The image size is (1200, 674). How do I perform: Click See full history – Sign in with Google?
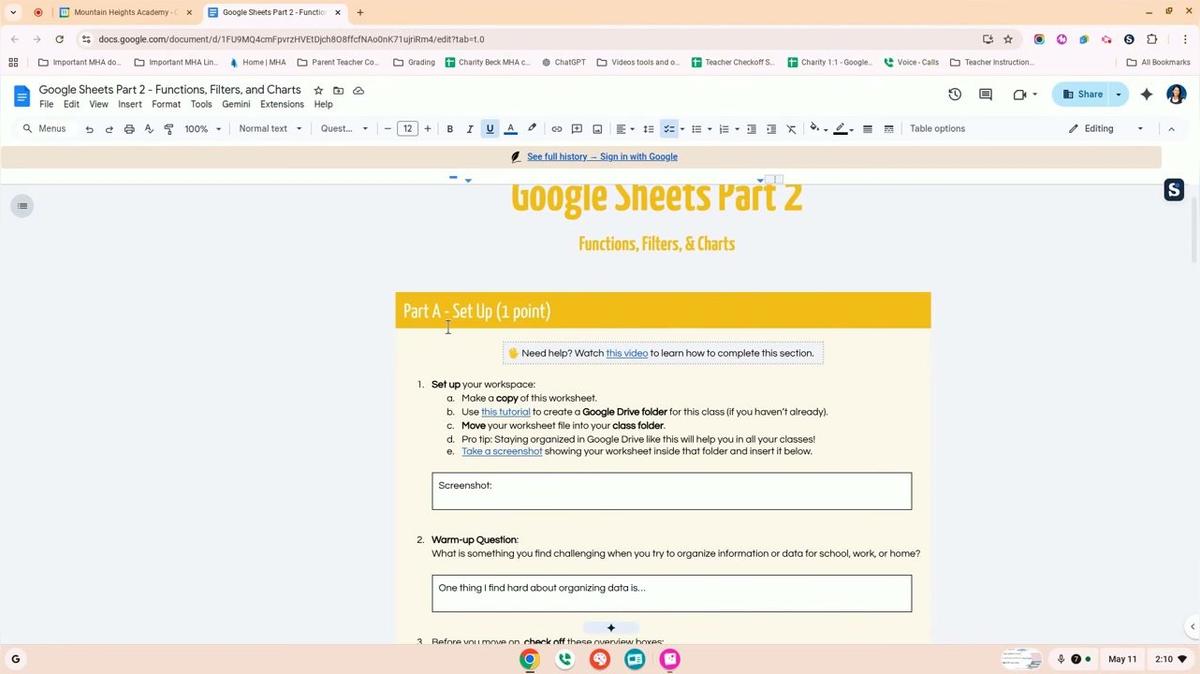click(602, 157)
